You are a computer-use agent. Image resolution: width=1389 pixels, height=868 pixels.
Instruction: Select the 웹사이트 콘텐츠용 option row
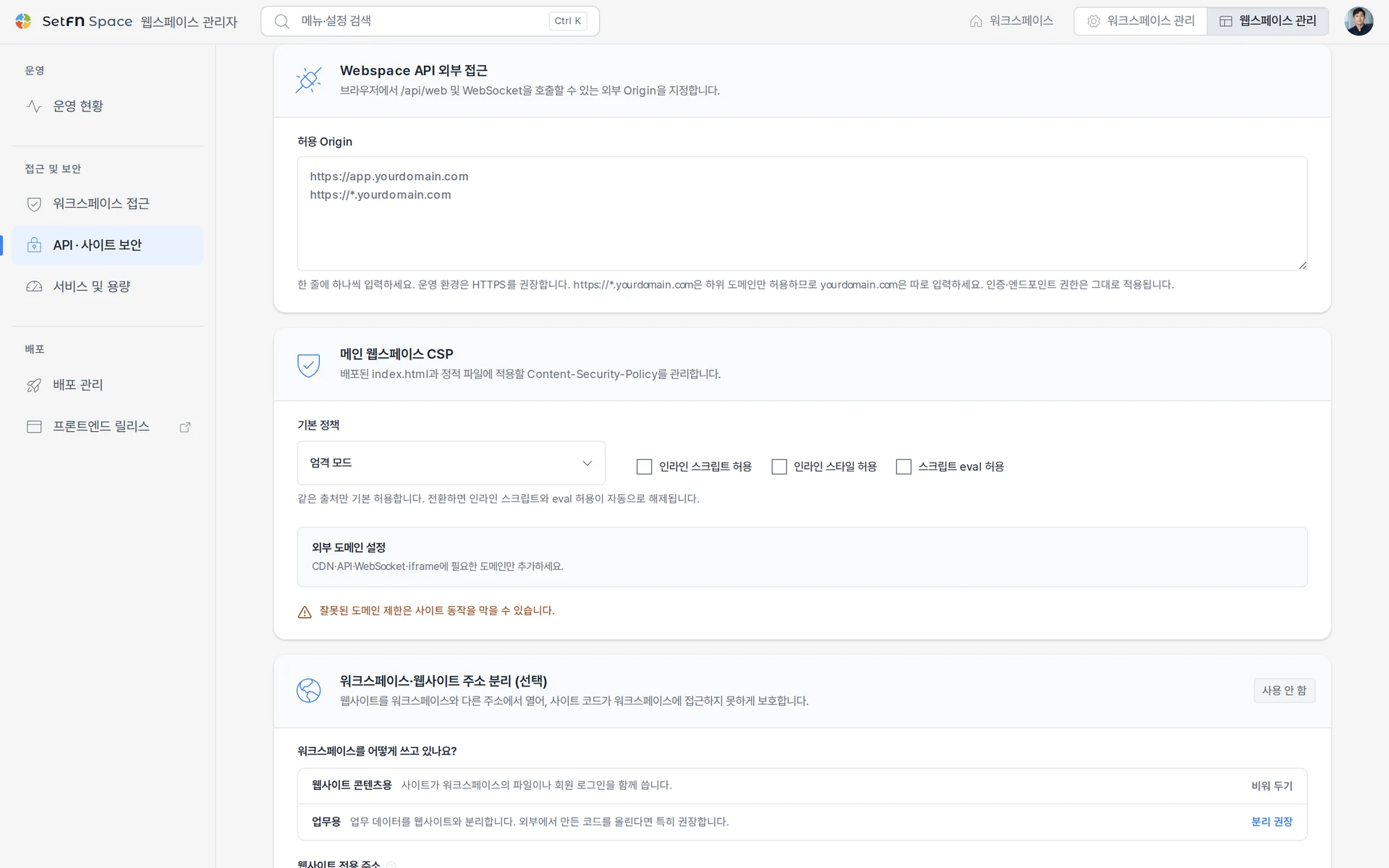pyautogui.click(x=802, y=786)
